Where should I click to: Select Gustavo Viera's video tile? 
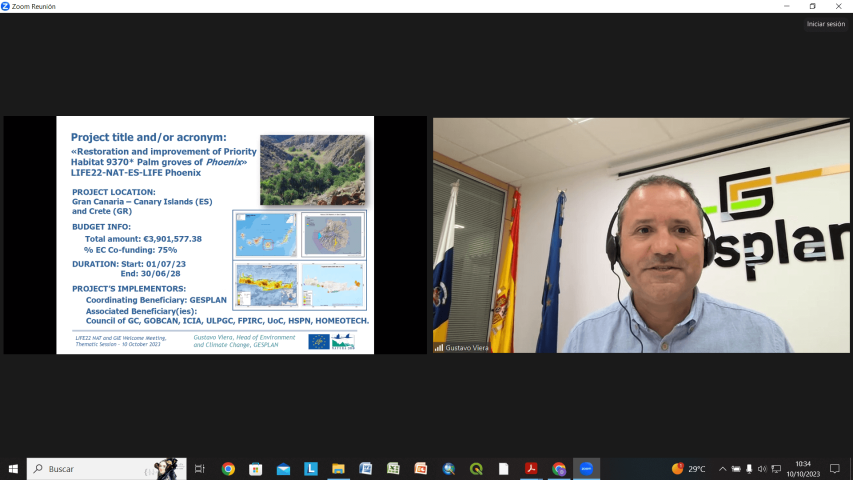coord(641,235)
